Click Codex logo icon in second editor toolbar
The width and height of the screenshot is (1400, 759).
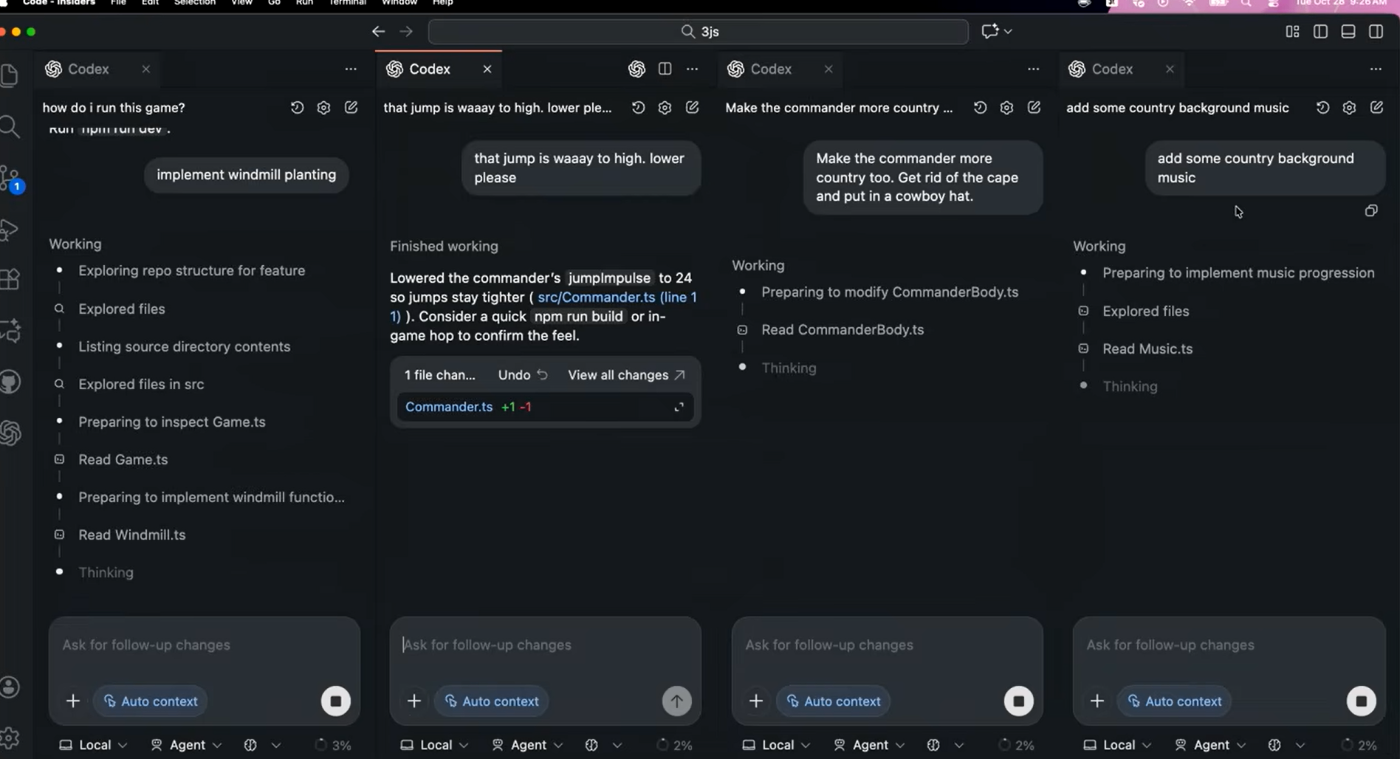coord(637,69)
